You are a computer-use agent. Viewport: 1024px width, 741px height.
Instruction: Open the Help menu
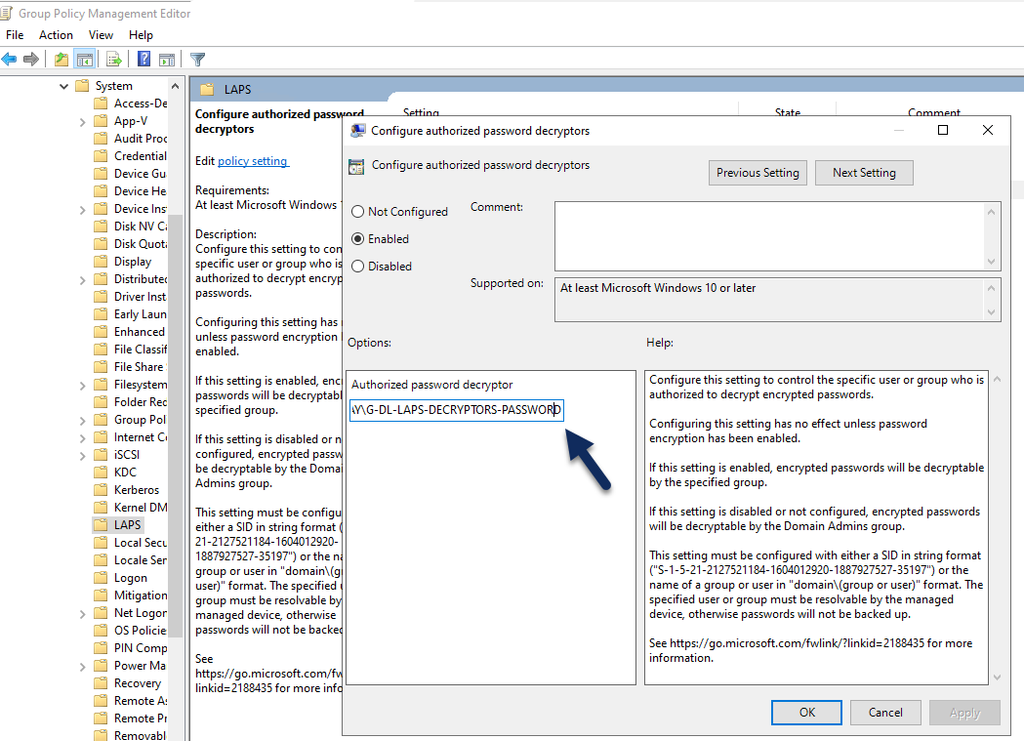tap(140, 35)
